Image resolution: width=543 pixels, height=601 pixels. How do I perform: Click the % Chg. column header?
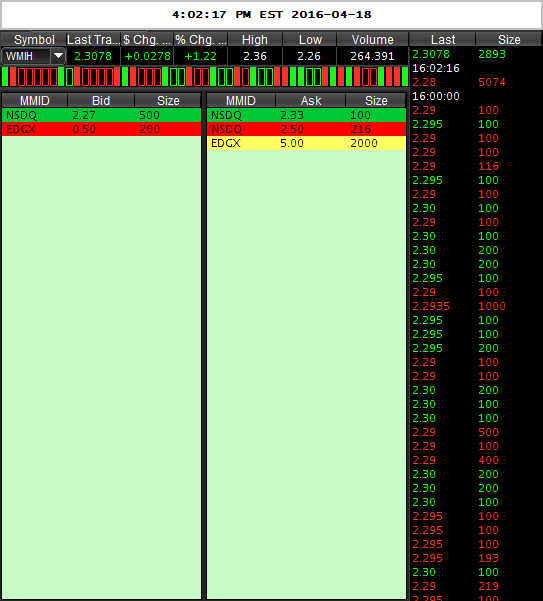pyautogui.click(x=201, y=39)
